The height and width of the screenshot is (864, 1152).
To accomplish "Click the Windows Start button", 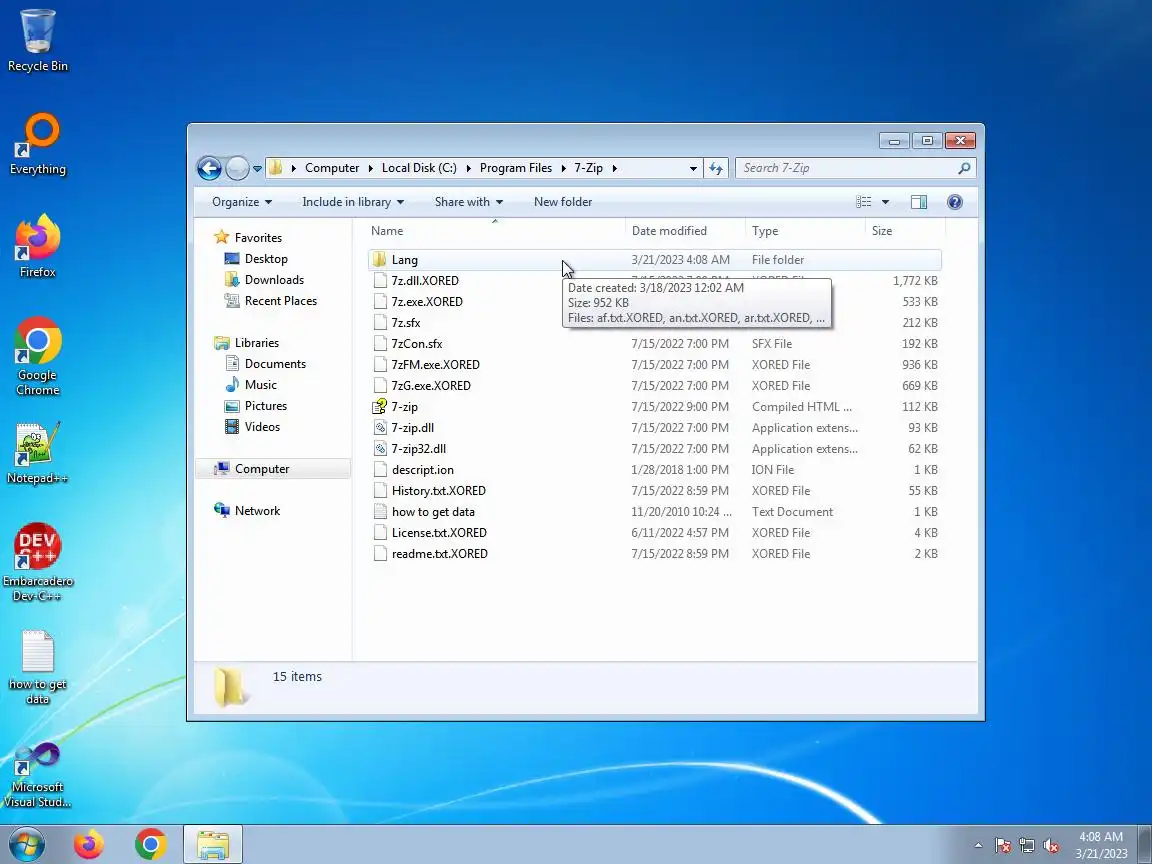I will tap(26, 844).
